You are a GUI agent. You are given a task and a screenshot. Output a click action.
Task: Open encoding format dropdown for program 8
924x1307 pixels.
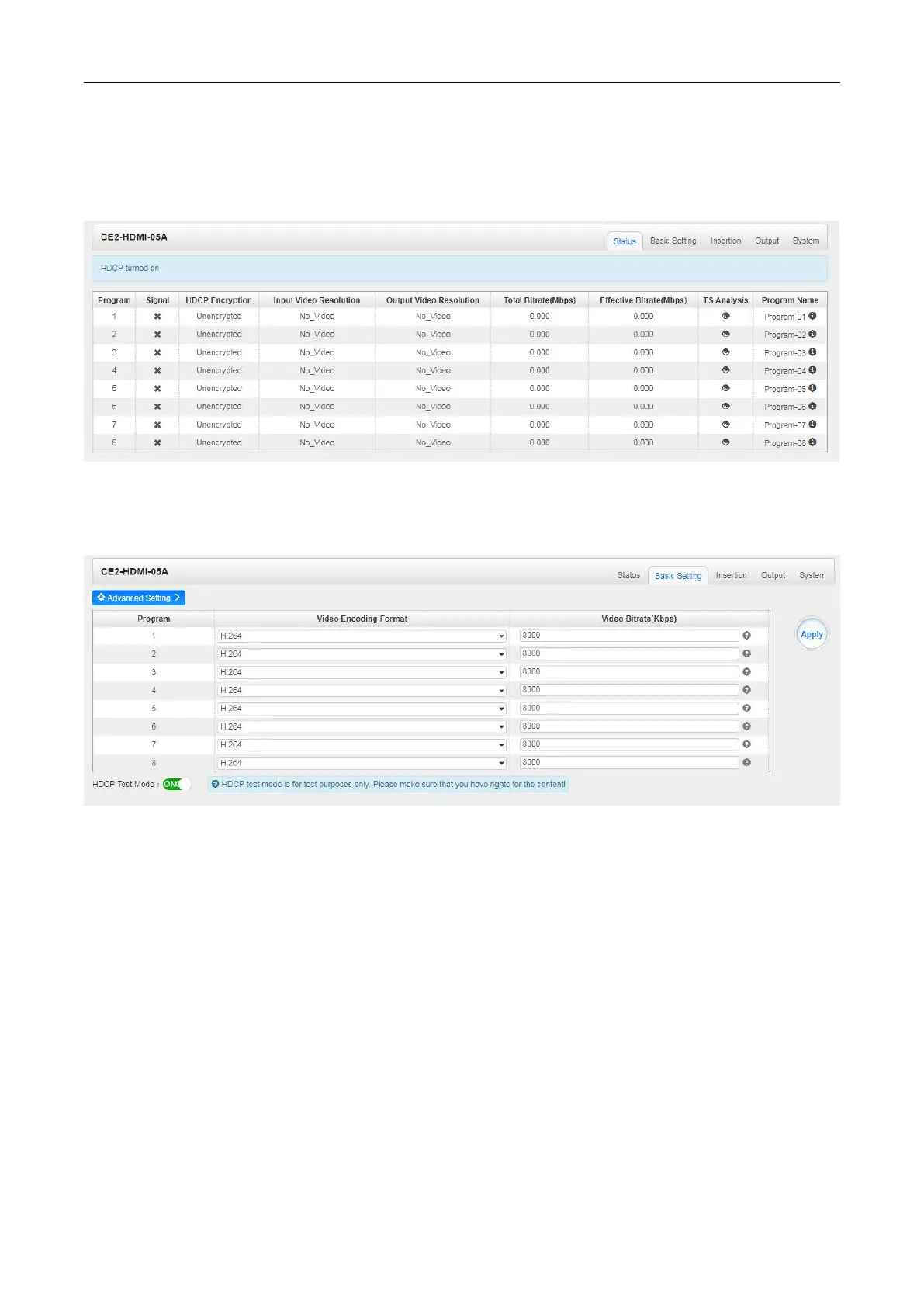[362, 763]
